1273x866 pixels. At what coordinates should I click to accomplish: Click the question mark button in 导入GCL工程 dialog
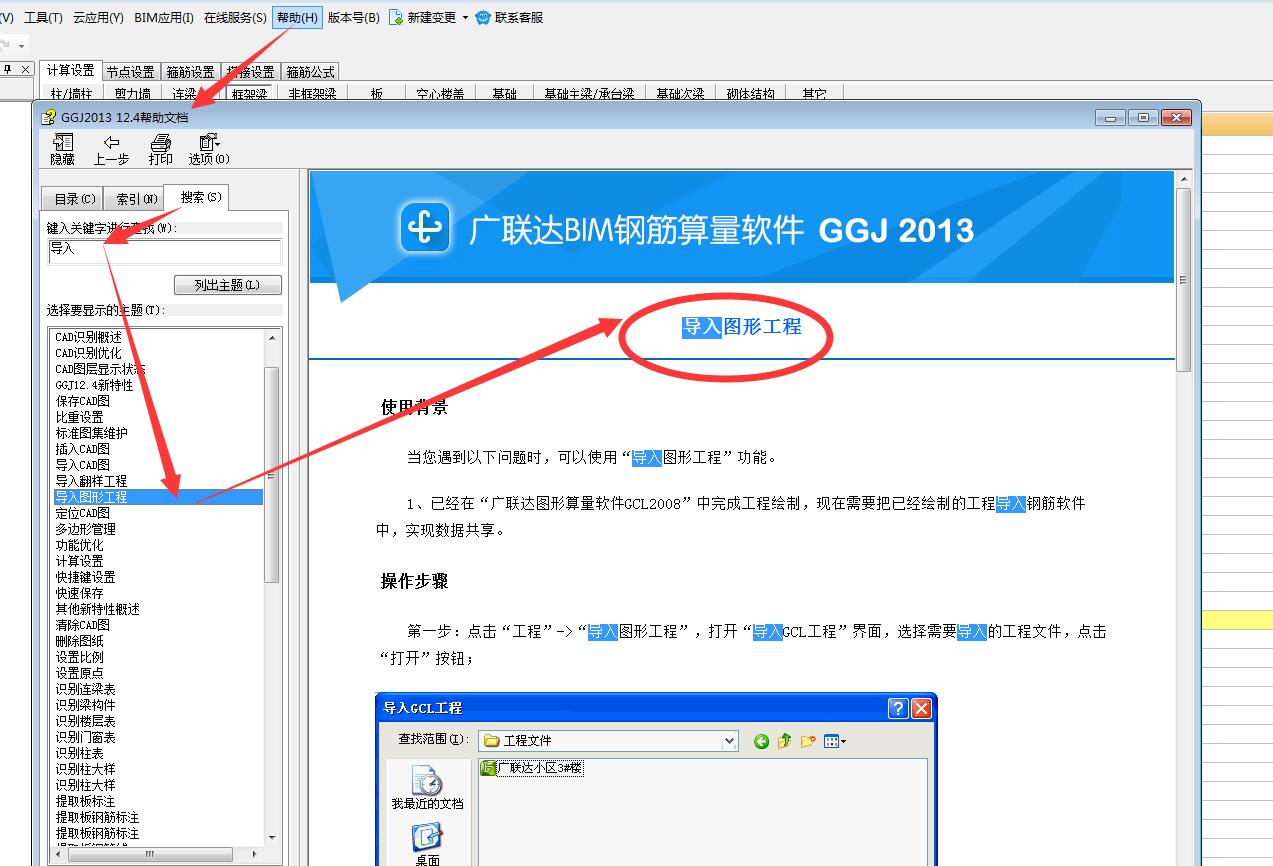point(898,708)
